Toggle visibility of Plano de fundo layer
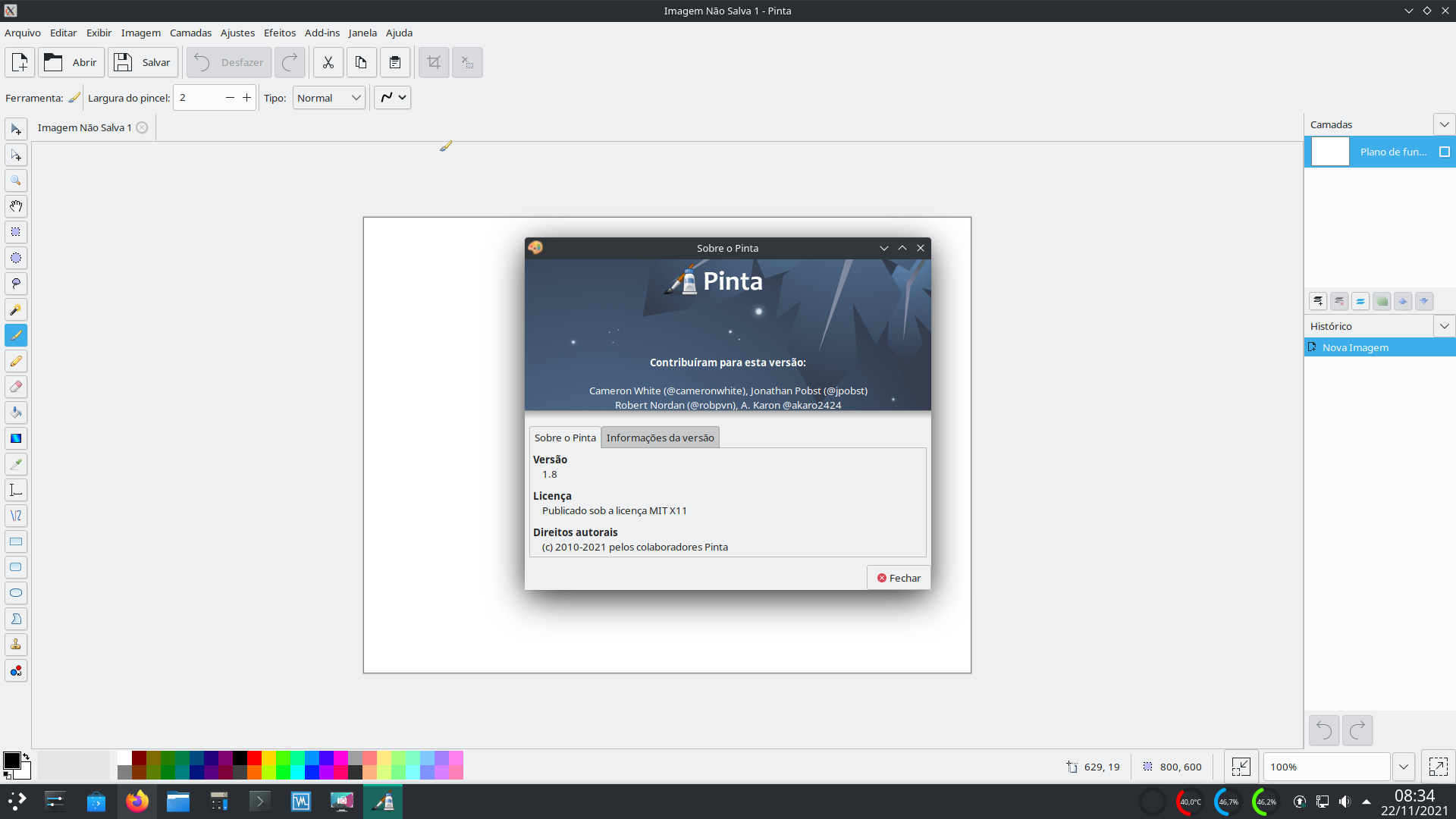 pos(1445,152)
